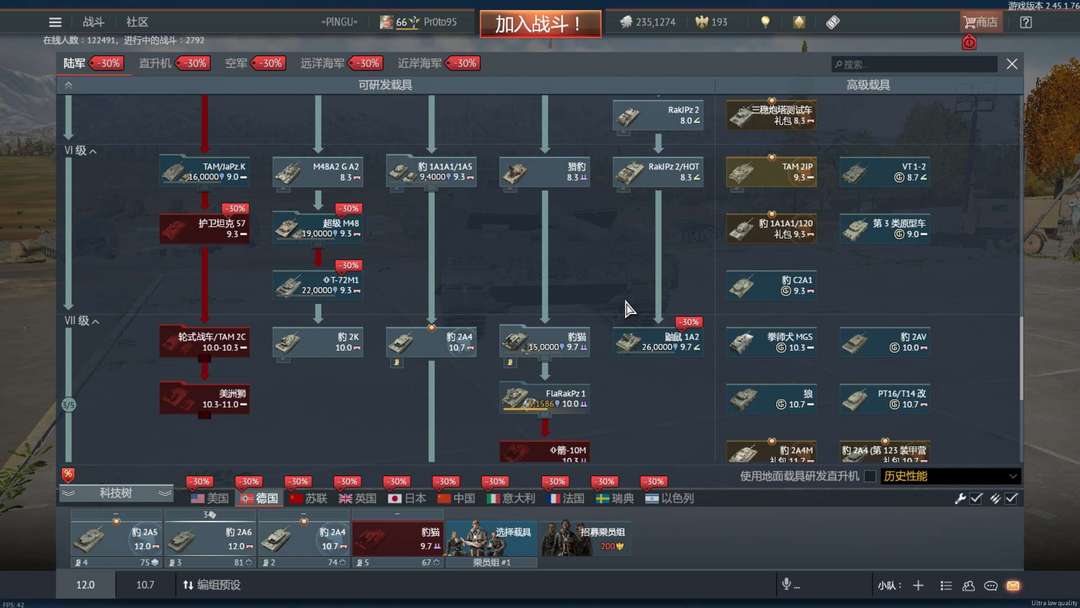Select the RakJPz 2/HOT vehicle
The height and width of the screenshot is (608, 1080).
658,171
